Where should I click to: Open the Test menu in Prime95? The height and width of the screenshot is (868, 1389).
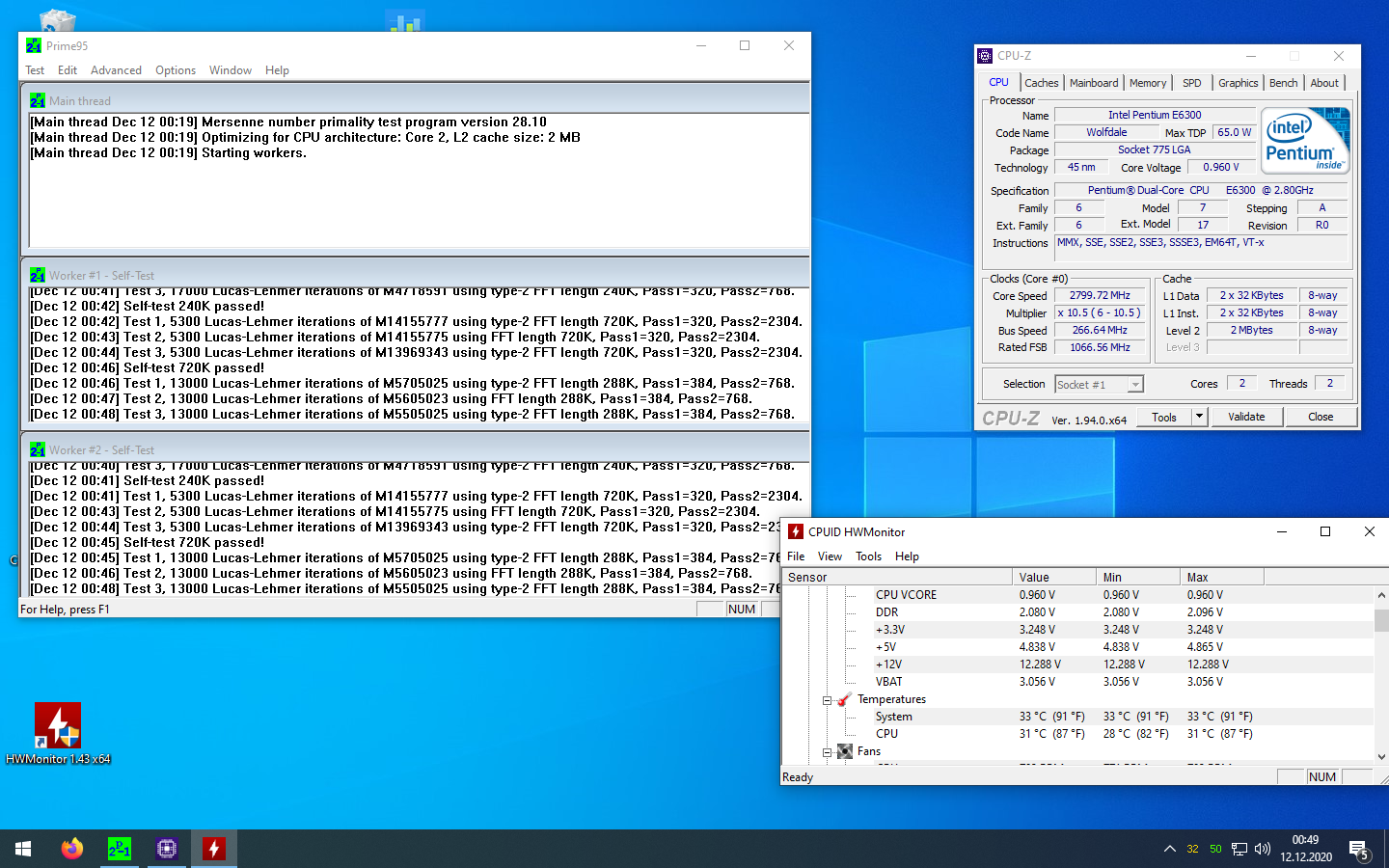click(35, 70)
